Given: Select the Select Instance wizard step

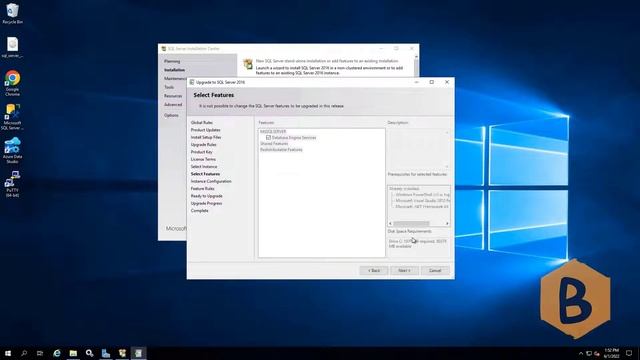Looking at the screenshot, I should pyautogui.click(x=204, y=167).
